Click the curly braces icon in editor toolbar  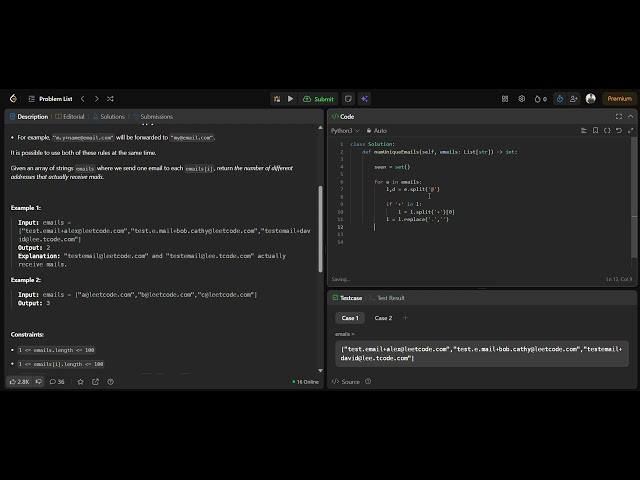pos(607,131)
